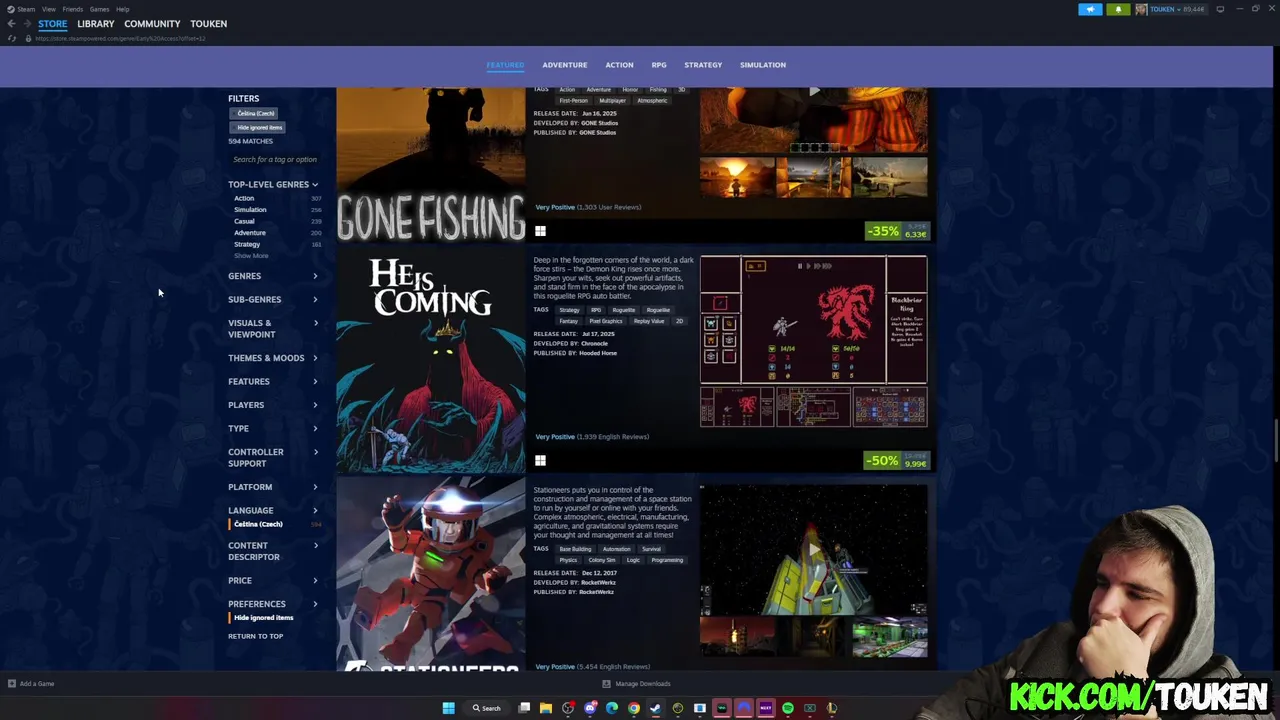The width and height of the screenshot is (1280, 720).
Task: Expand the Features filter section
Action: click(273, 381)
